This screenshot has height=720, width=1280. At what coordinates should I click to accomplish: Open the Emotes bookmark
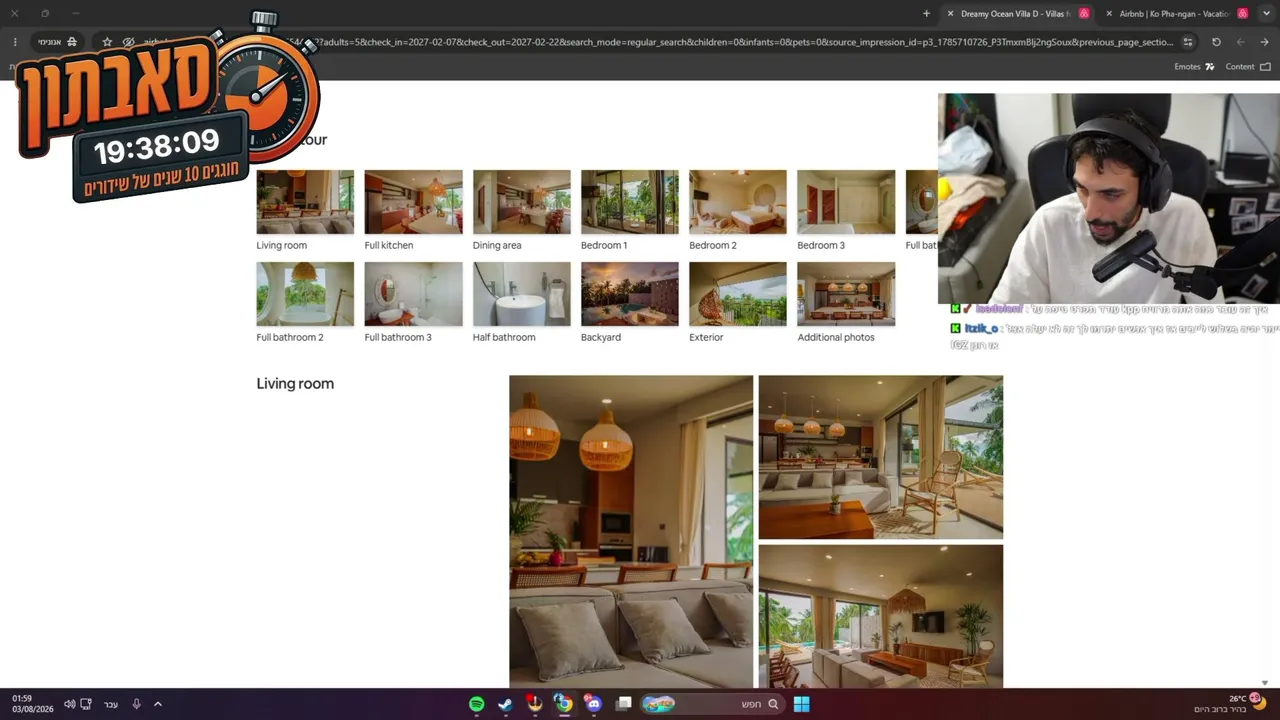[1194, 67]
